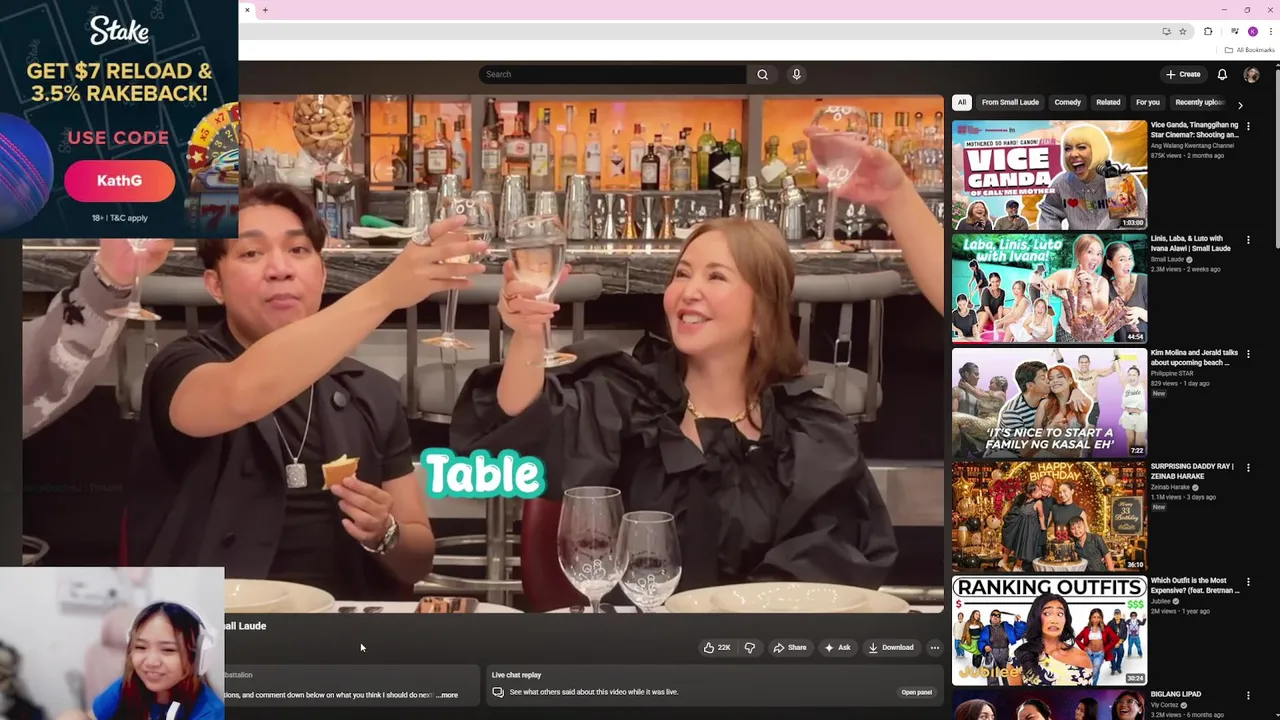Click the Zeinab Harake channel name
This screenshot has height=720, width=1280.
click(x=1170, y=487)
